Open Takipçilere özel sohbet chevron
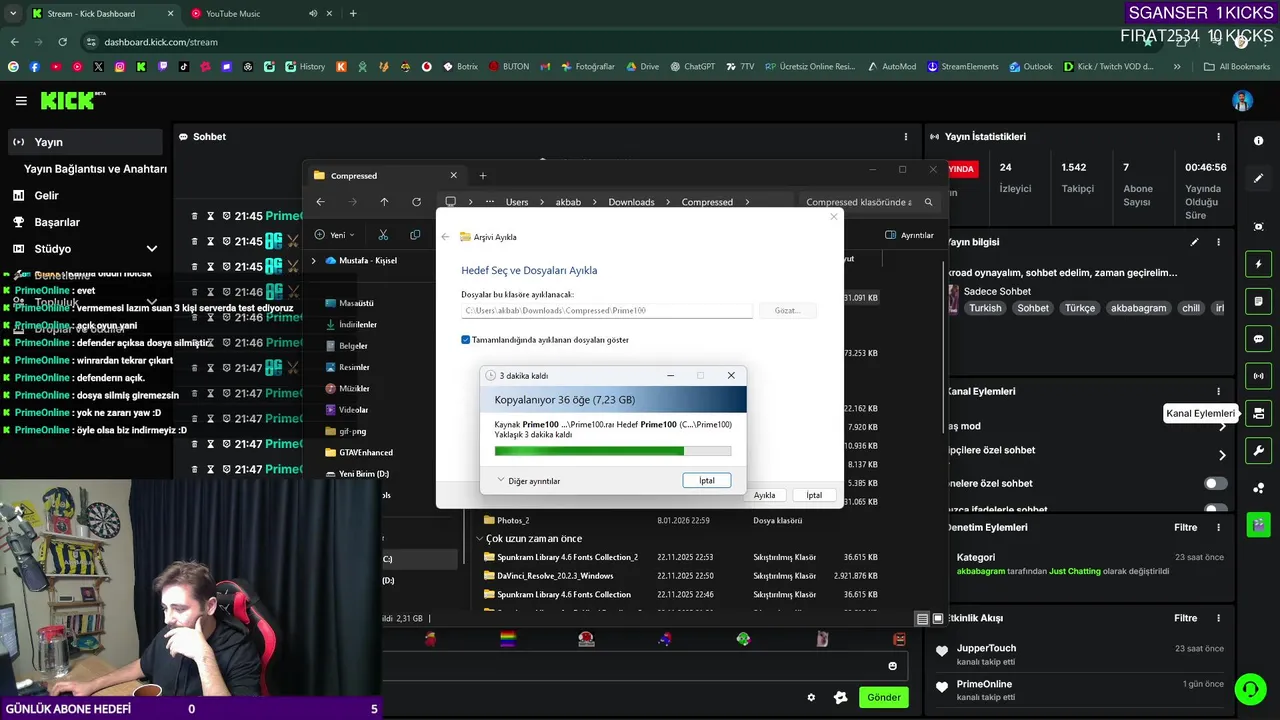The image size is (1280, 720). 1222,455
